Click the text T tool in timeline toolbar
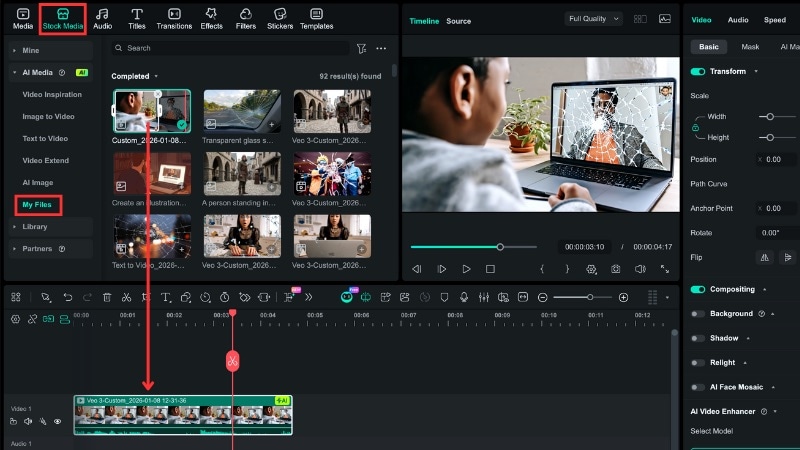This screenshot has height=450, width=800. (165, 297)
